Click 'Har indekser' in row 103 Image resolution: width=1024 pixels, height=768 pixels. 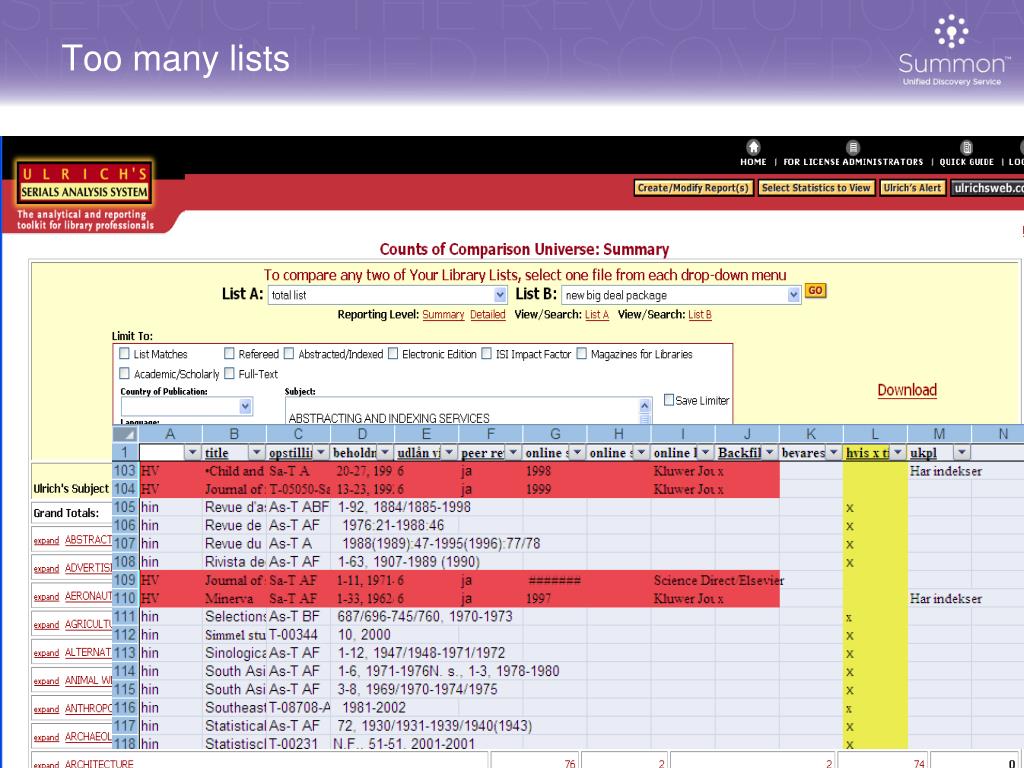click(x=946, y=472)
